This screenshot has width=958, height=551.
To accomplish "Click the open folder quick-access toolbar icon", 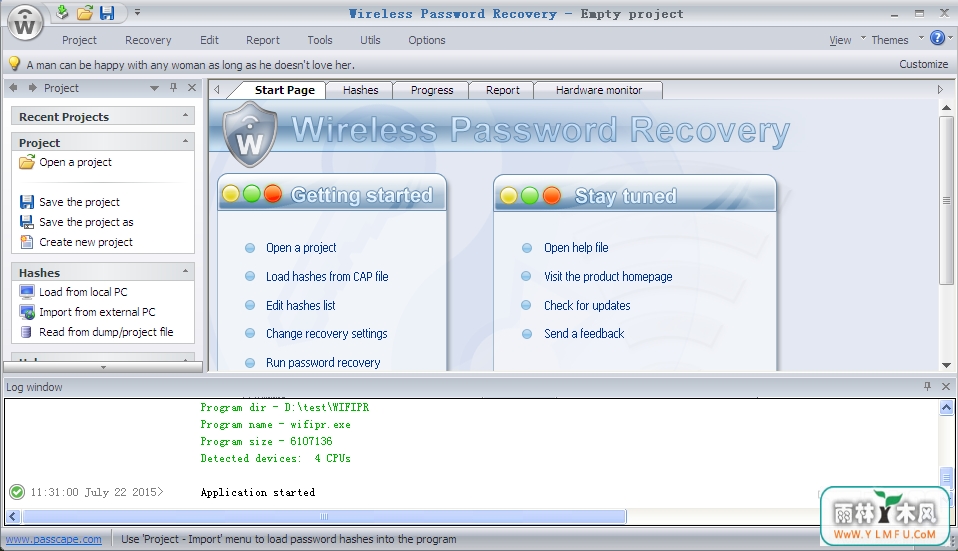I will 85,12.
